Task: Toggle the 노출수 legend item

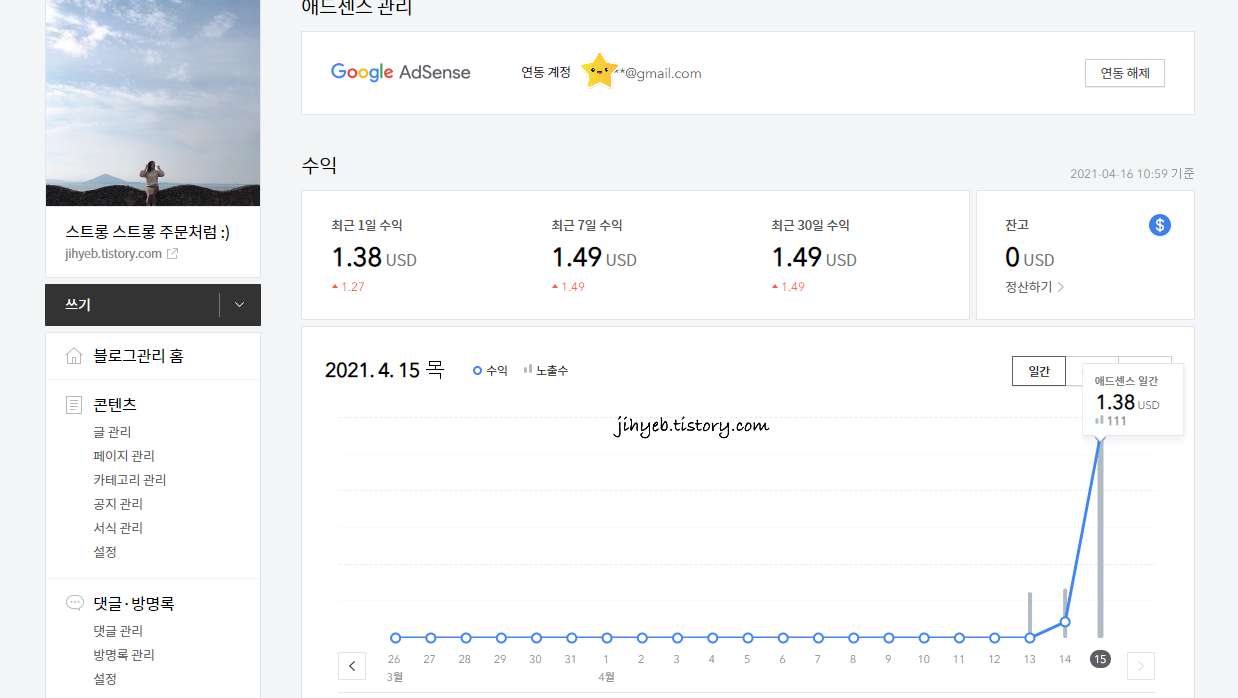Action: click(x=546, y=371)
